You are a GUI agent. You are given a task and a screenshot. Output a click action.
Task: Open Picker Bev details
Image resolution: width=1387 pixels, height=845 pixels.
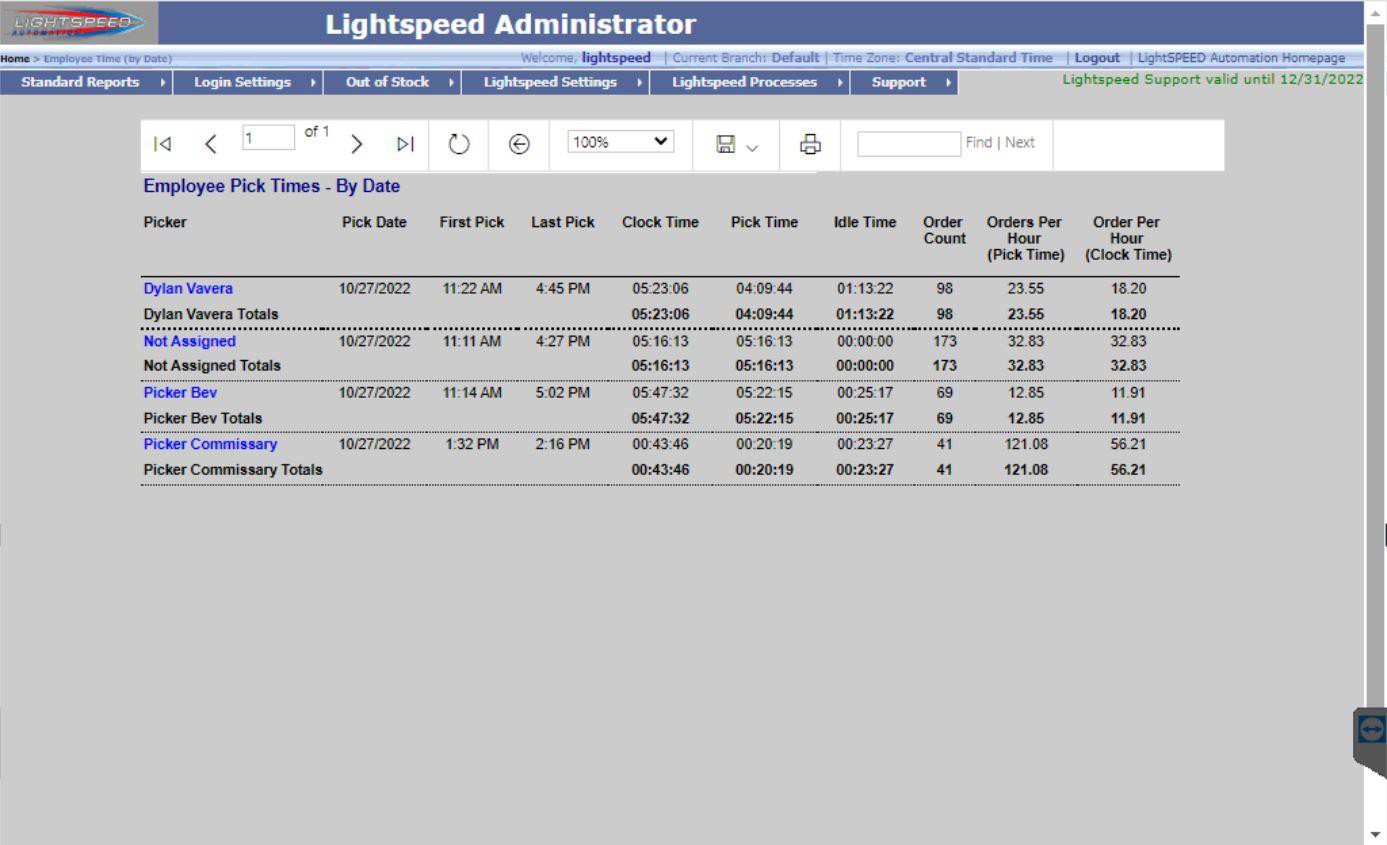(x=180, y=392)
